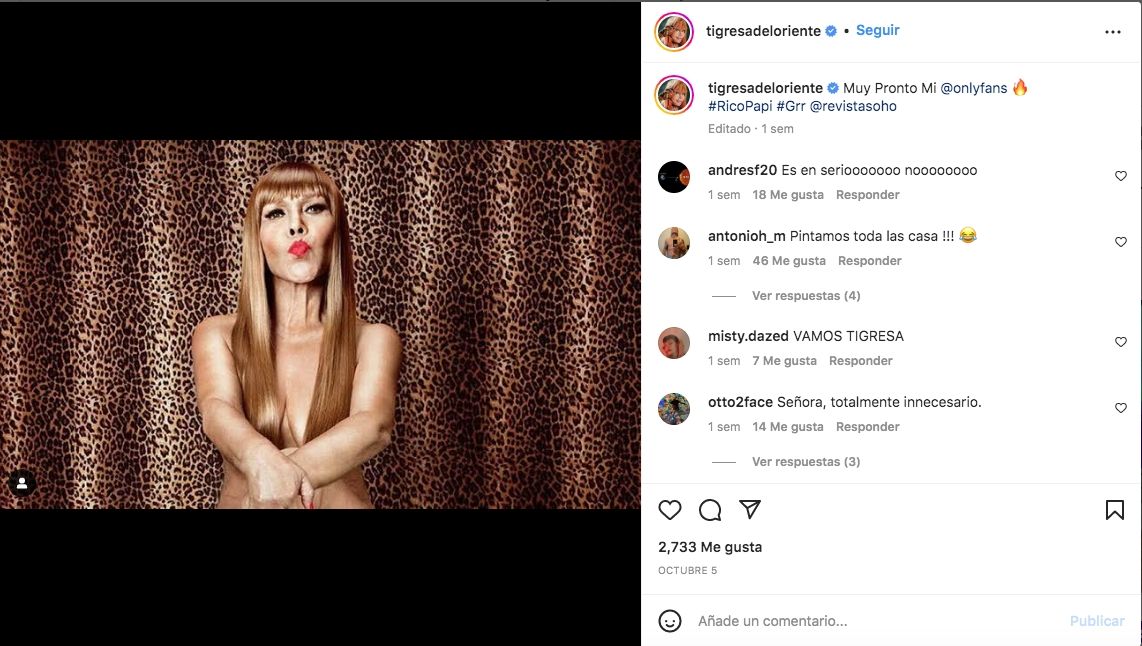This screenshot has width=1142, height=646.
Task: Open the emoji picker smiley icon
Action: [670, 621]
